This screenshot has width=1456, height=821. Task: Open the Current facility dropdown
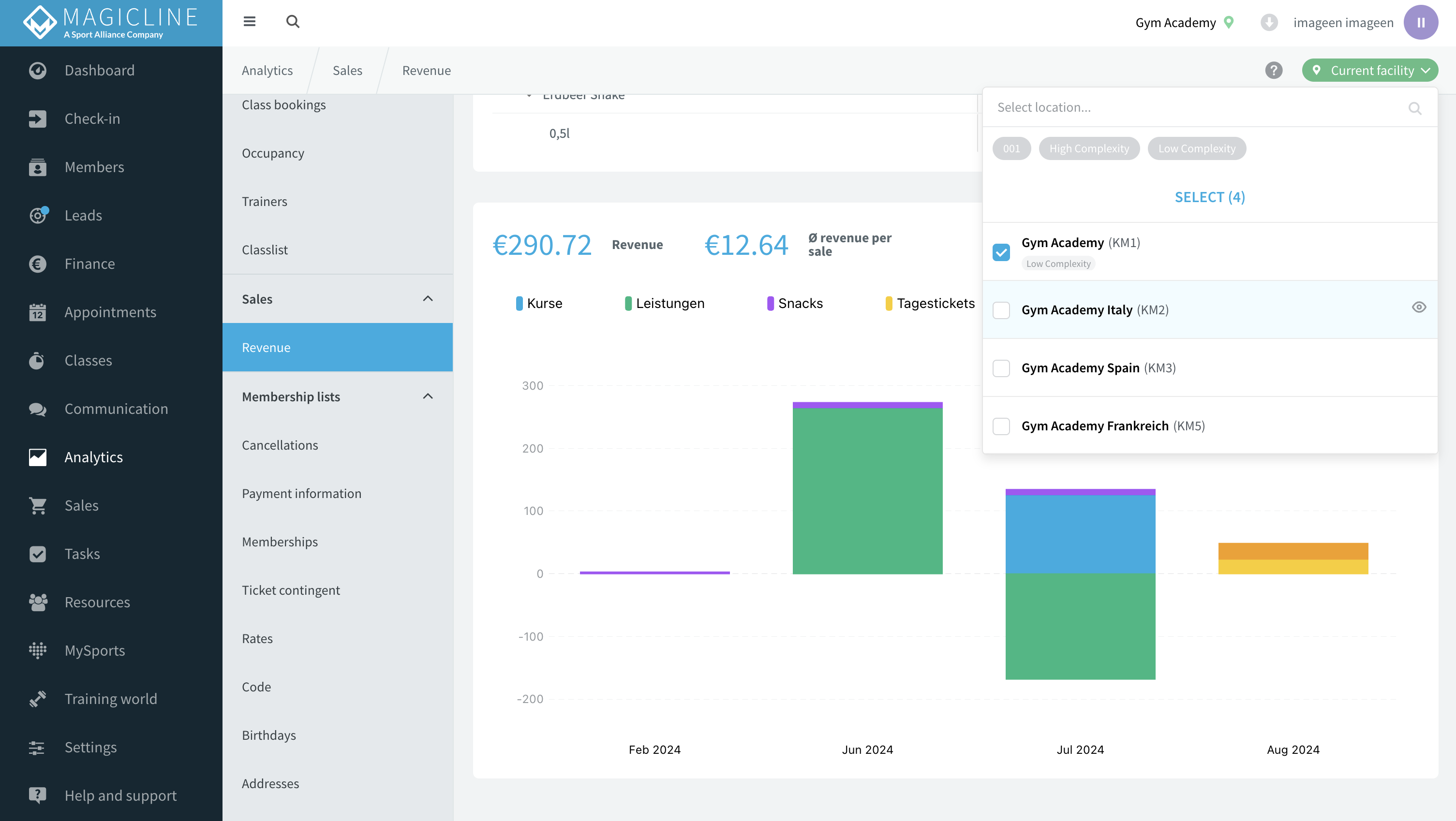(1369, 71)
